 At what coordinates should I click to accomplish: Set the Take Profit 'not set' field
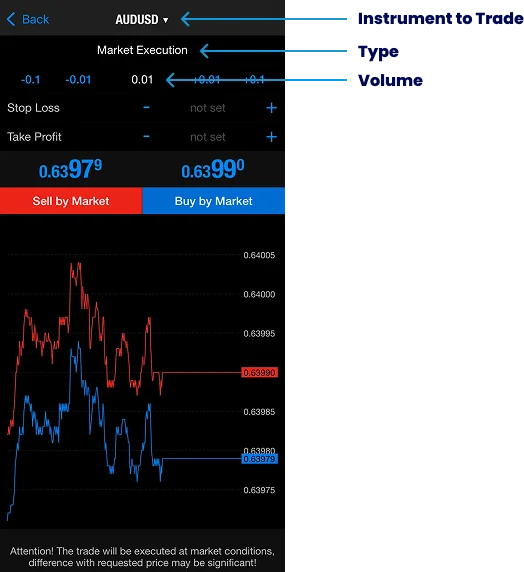[x=208, y=137]
